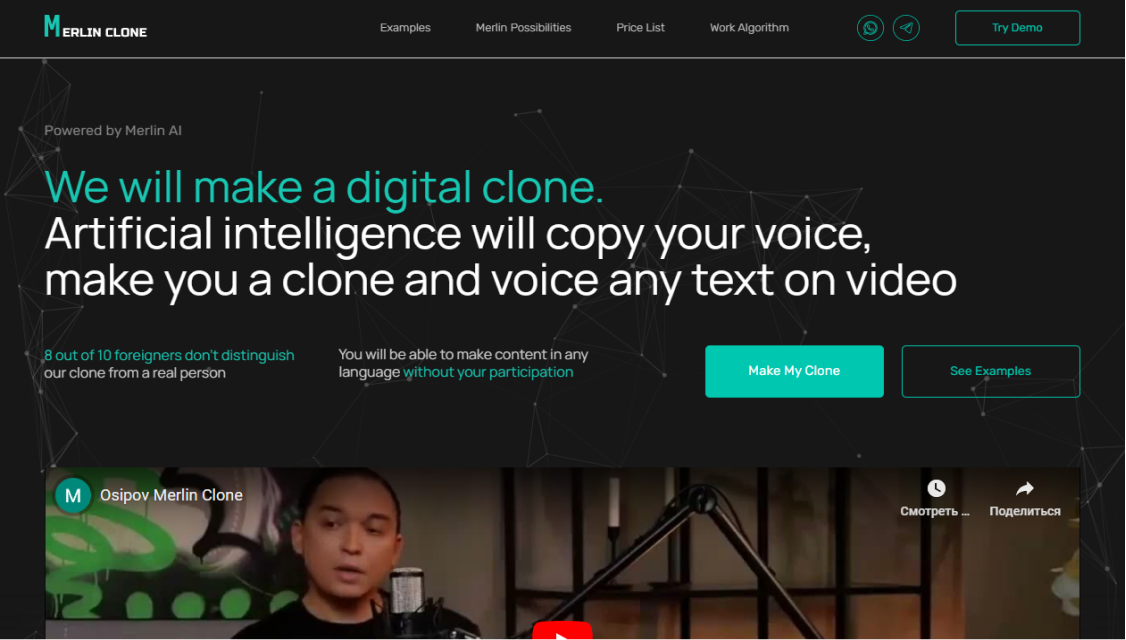The width and height of the screenshot is (1126, 640).
Task: Click the 'without your participation' highlighted text
Action: click(x=488, y=372)
